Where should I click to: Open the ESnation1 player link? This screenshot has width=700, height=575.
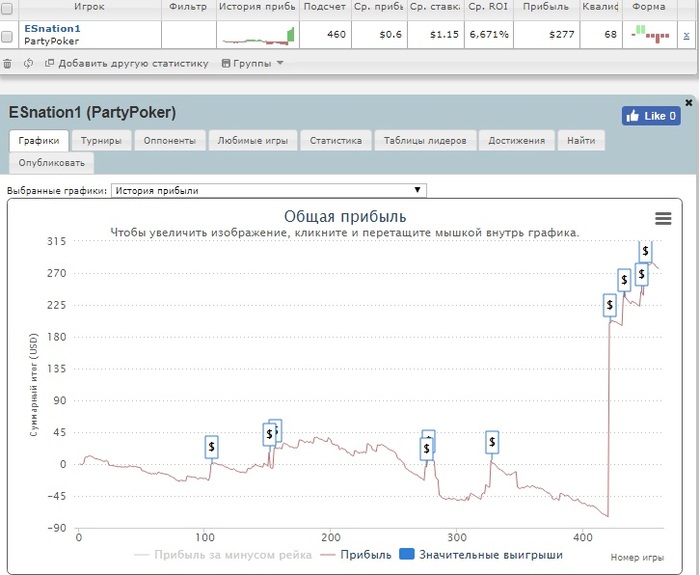[x=52, y=29]
